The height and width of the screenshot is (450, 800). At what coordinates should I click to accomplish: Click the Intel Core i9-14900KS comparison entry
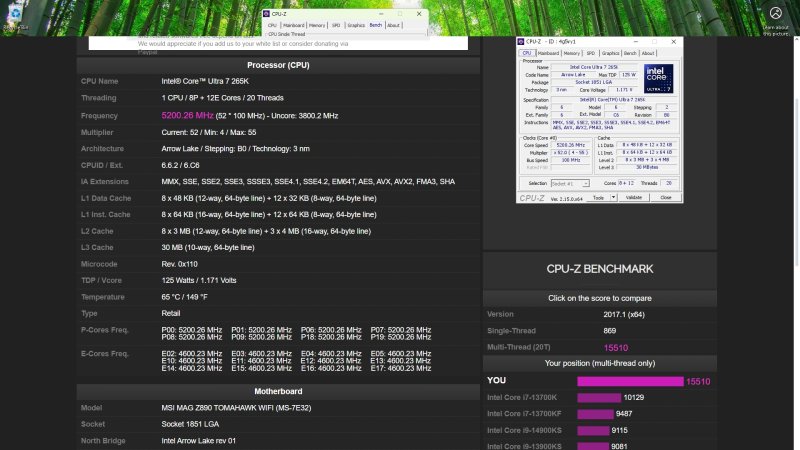pos(524,430)
